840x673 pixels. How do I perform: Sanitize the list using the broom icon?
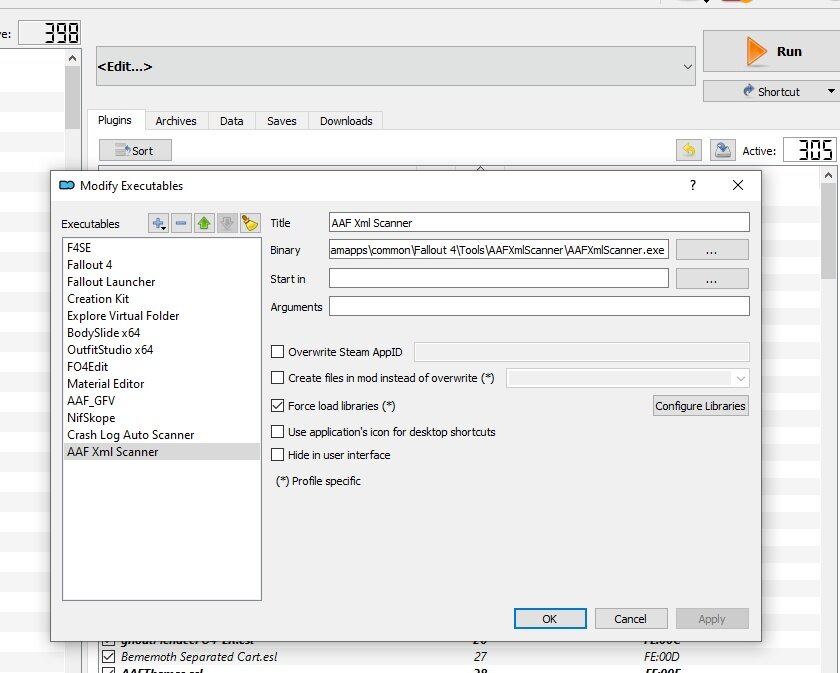(x=249, y=224)
